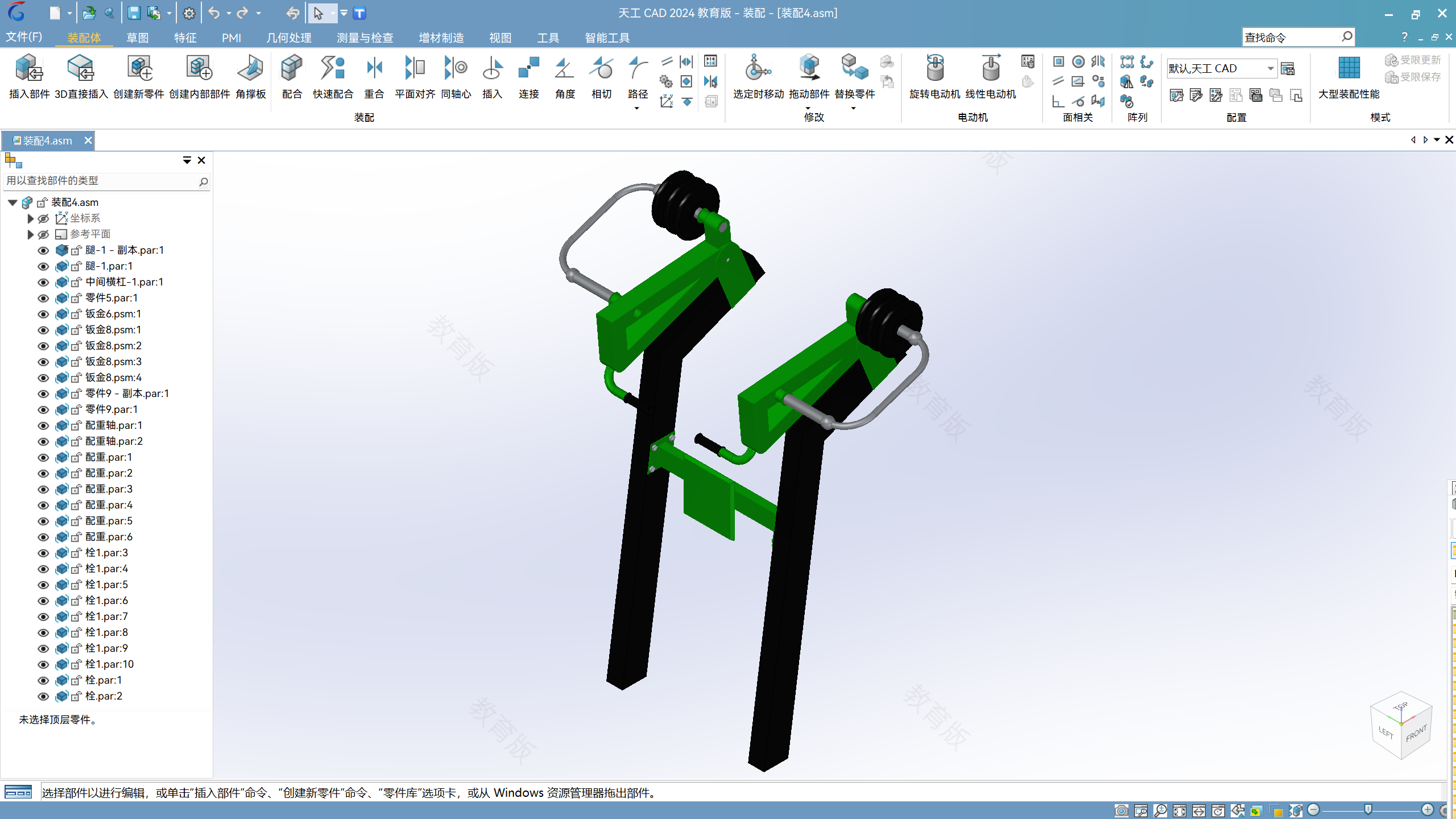The width and height of the screenshot is (1456, 819).
Task: Open help via the question mark
Action: (x=1404, y=37)
